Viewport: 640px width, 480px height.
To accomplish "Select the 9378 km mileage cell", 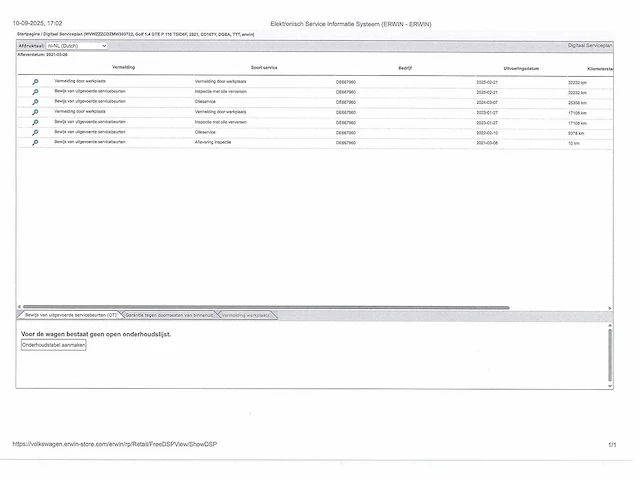I will 576,133.
